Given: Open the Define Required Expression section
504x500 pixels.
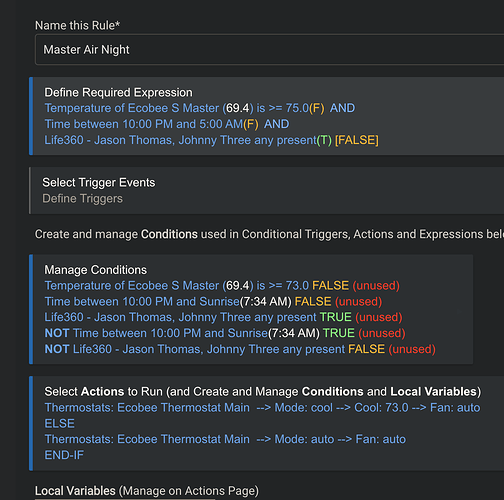Looking at the screenshot, I should 118,92.
